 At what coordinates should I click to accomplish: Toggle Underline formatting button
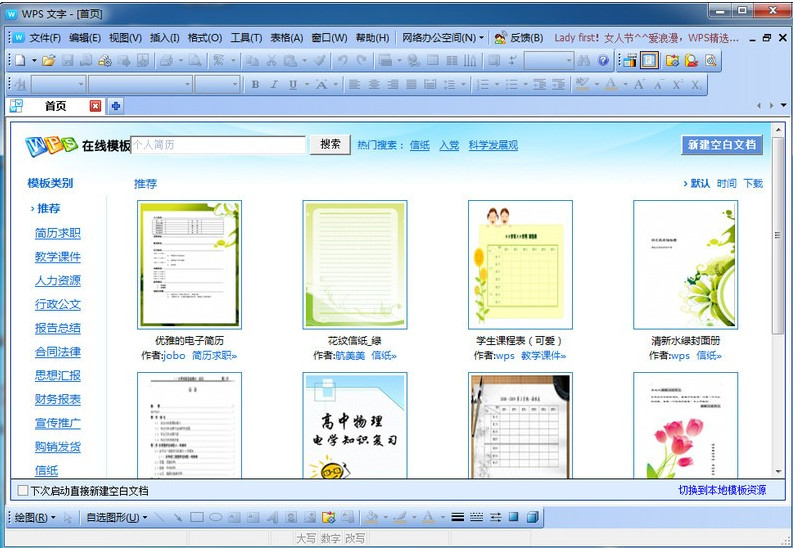coord(293,85)
